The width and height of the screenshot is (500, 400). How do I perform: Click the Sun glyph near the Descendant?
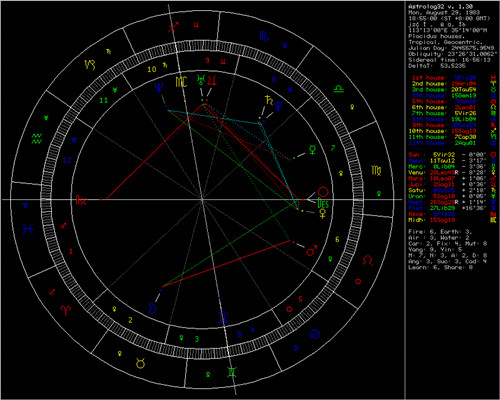[x=323, y=192]
